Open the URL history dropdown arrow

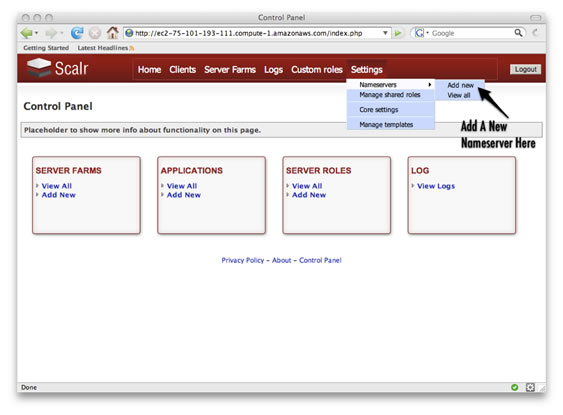pyautogui.click(x=385, y=33)
